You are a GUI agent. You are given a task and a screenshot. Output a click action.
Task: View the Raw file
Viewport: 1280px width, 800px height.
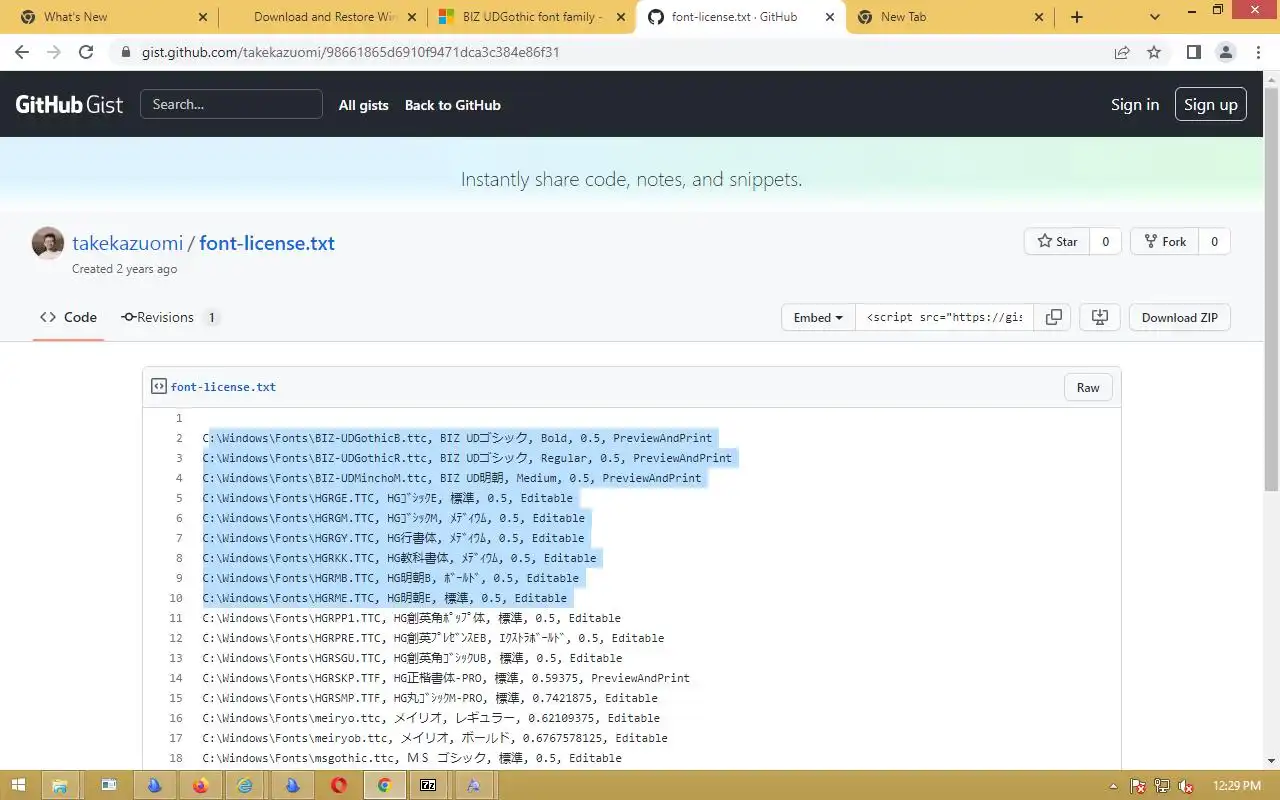(x=1088, y=387)
